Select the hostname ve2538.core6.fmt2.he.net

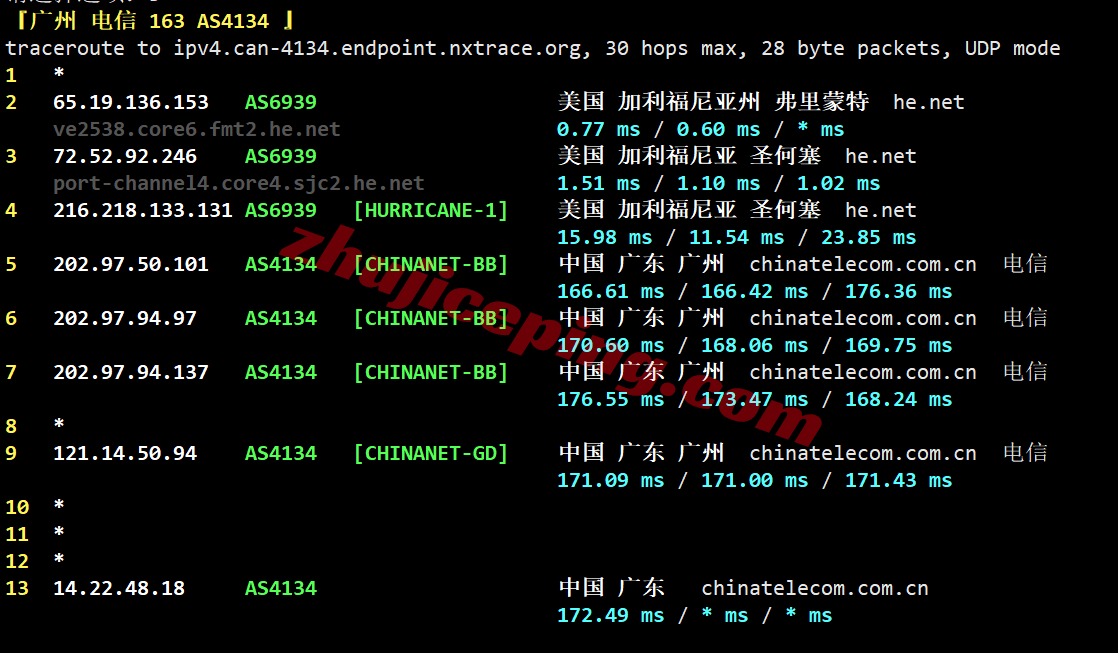(197, 129)
